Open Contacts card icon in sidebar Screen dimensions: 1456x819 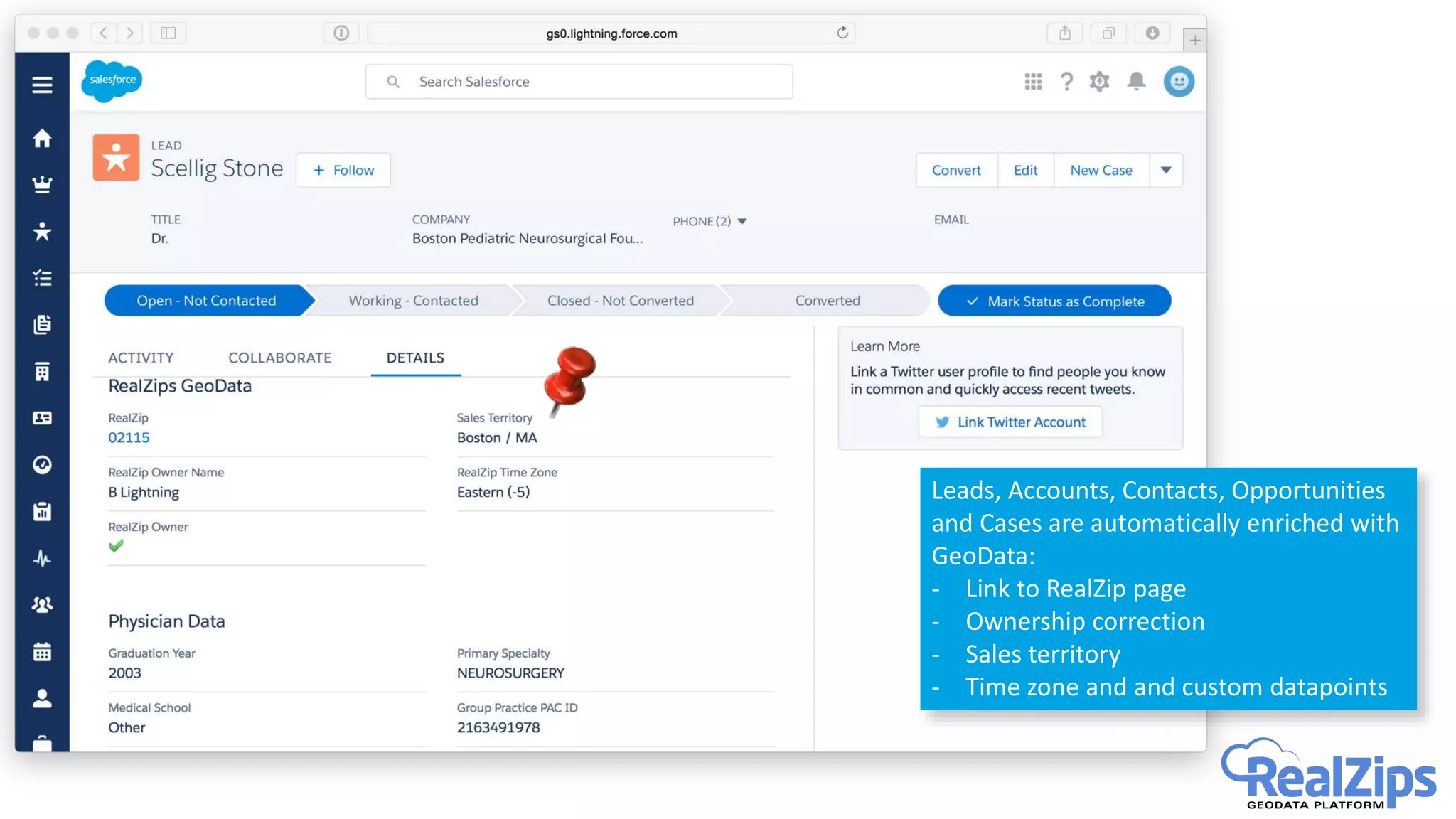pyautogui.click(x=42, y=418)
